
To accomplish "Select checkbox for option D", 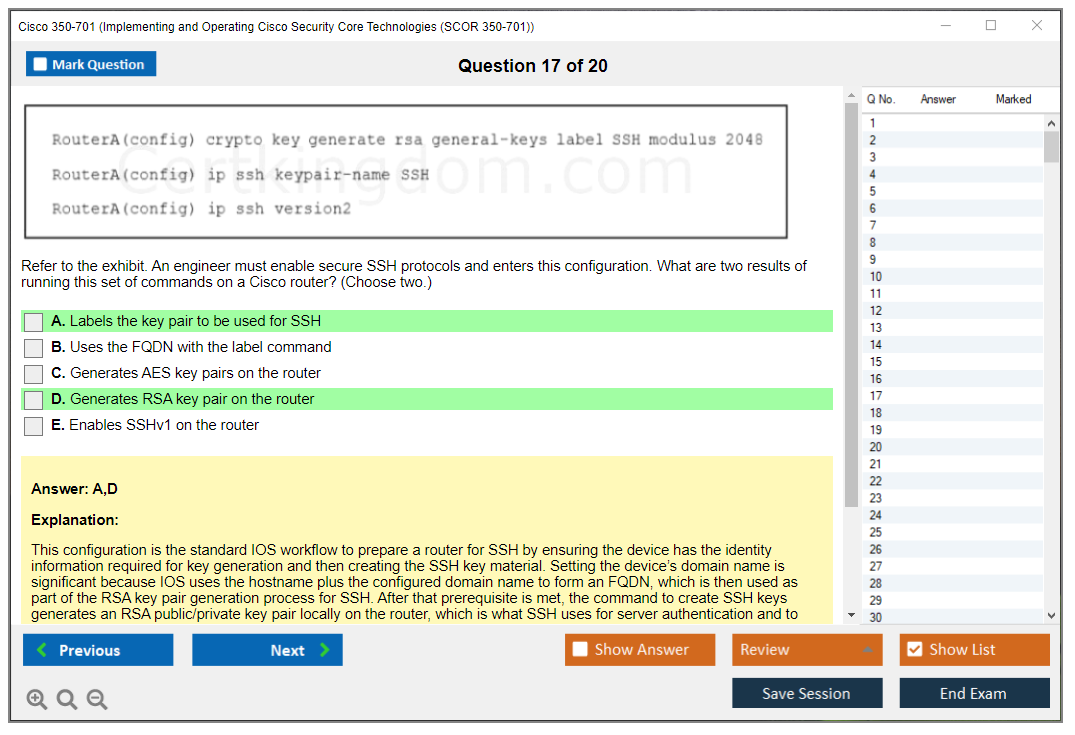I will pos(34,400).
